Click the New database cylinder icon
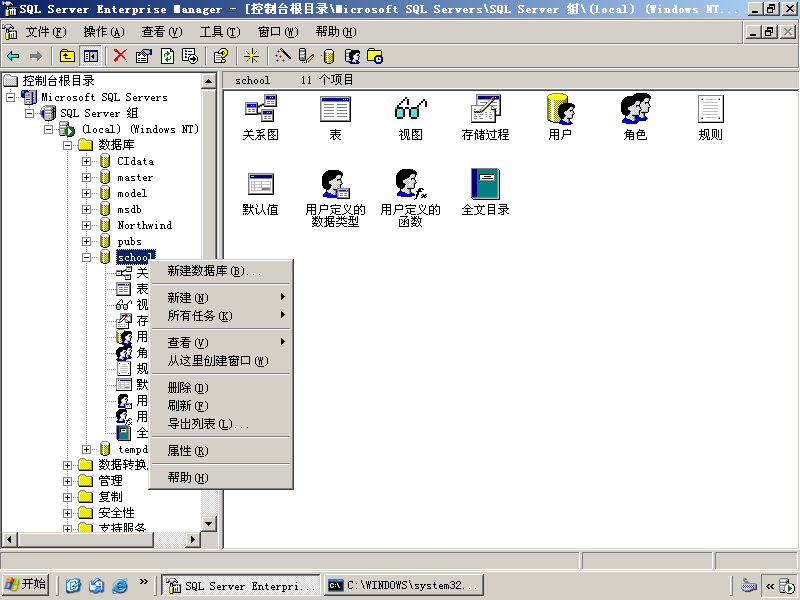Viewport: 800px width, 600px height. click(329, 56)
